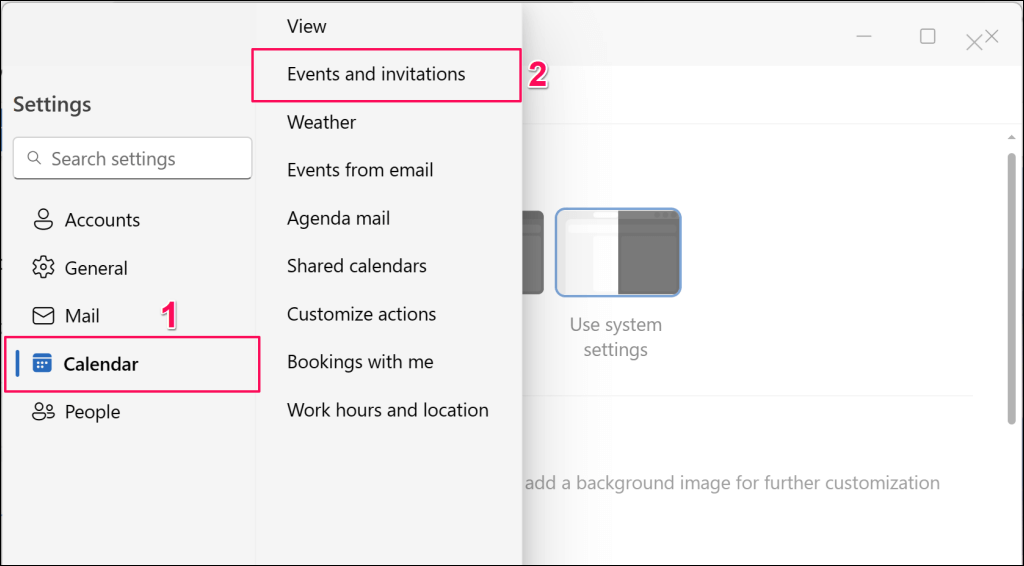Select the Use system settings theme thumbnail
The width and height of the screenshot is (1024, 566).
(x=618, y=253)
